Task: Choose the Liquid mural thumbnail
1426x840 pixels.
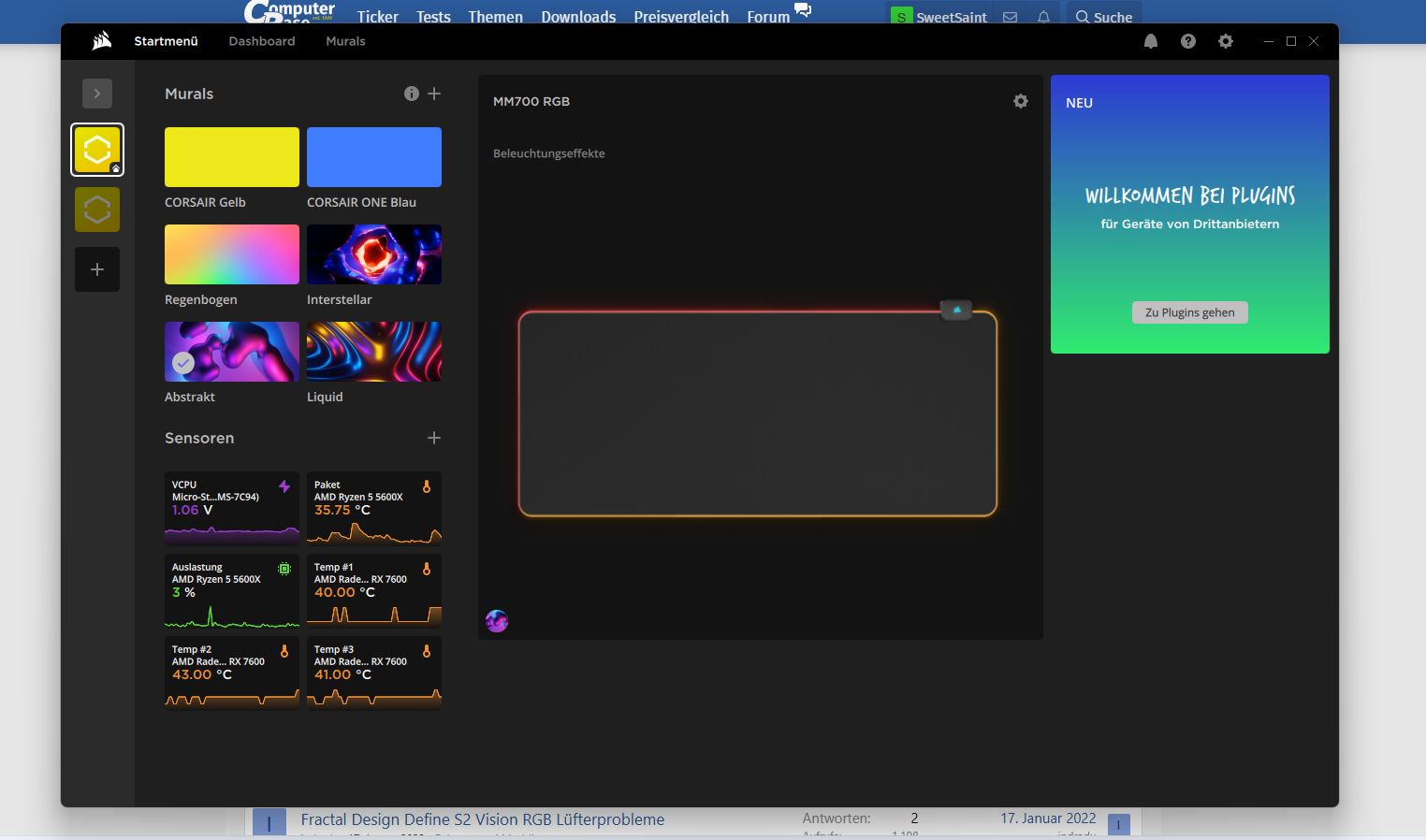Action: pos(374,352)
